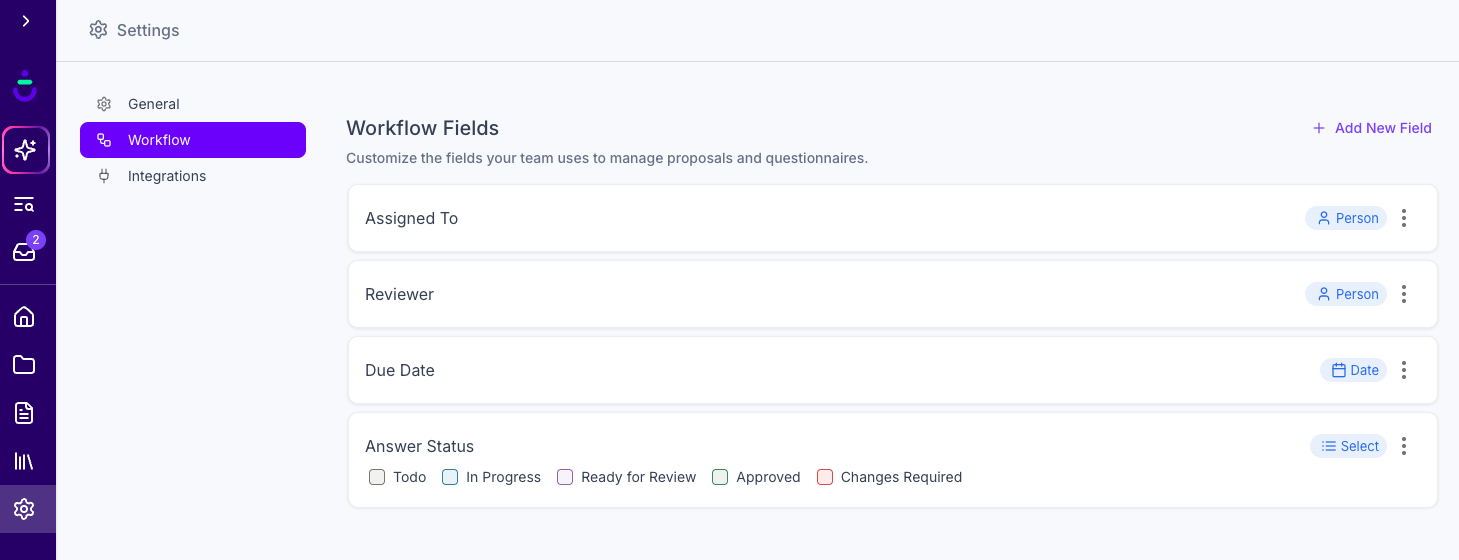Open the library books icon in sidebar
1459x560 pixels.
(25, 461)
